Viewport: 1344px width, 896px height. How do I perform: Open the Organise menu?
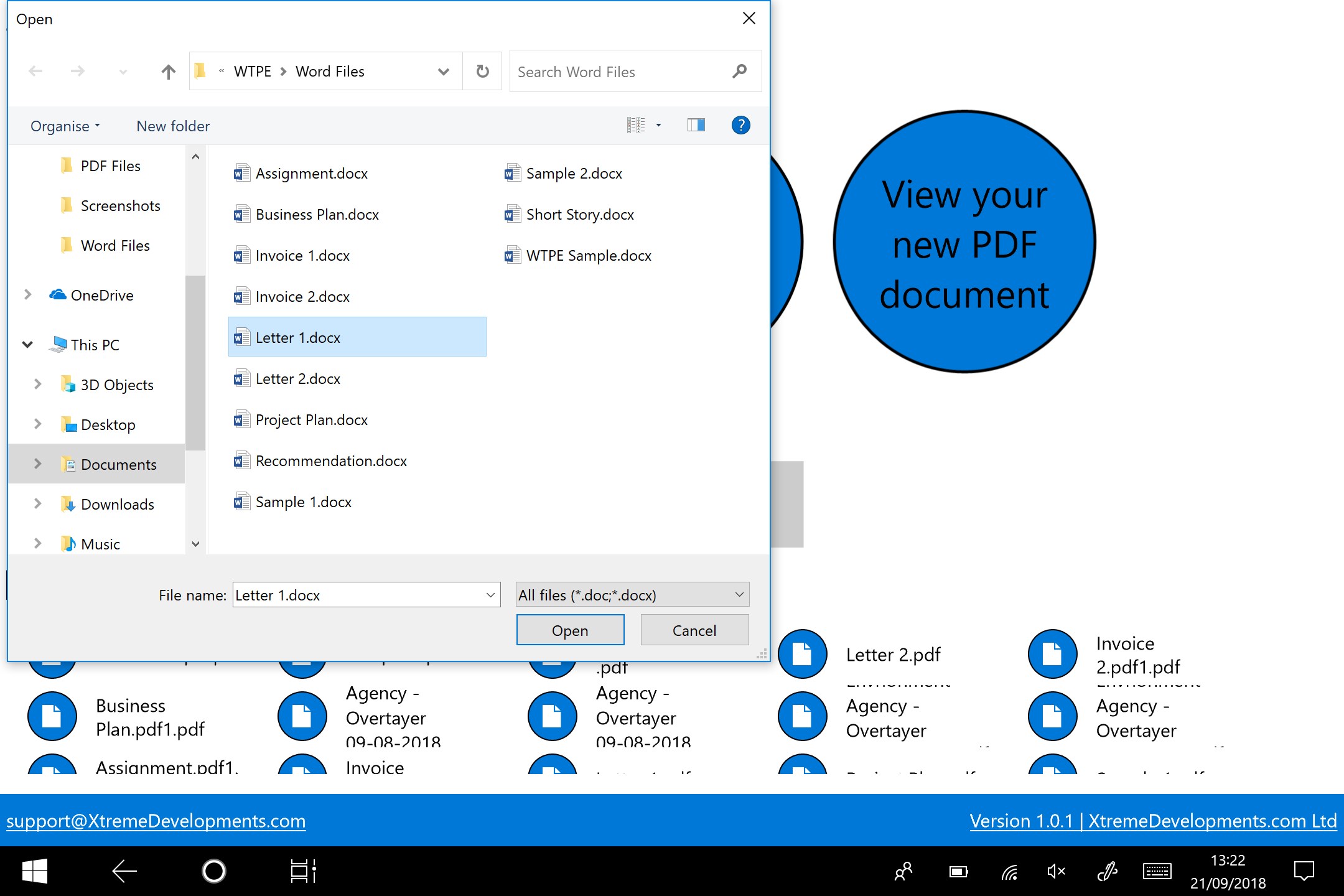pyautogui.click(x=65, y=126)
